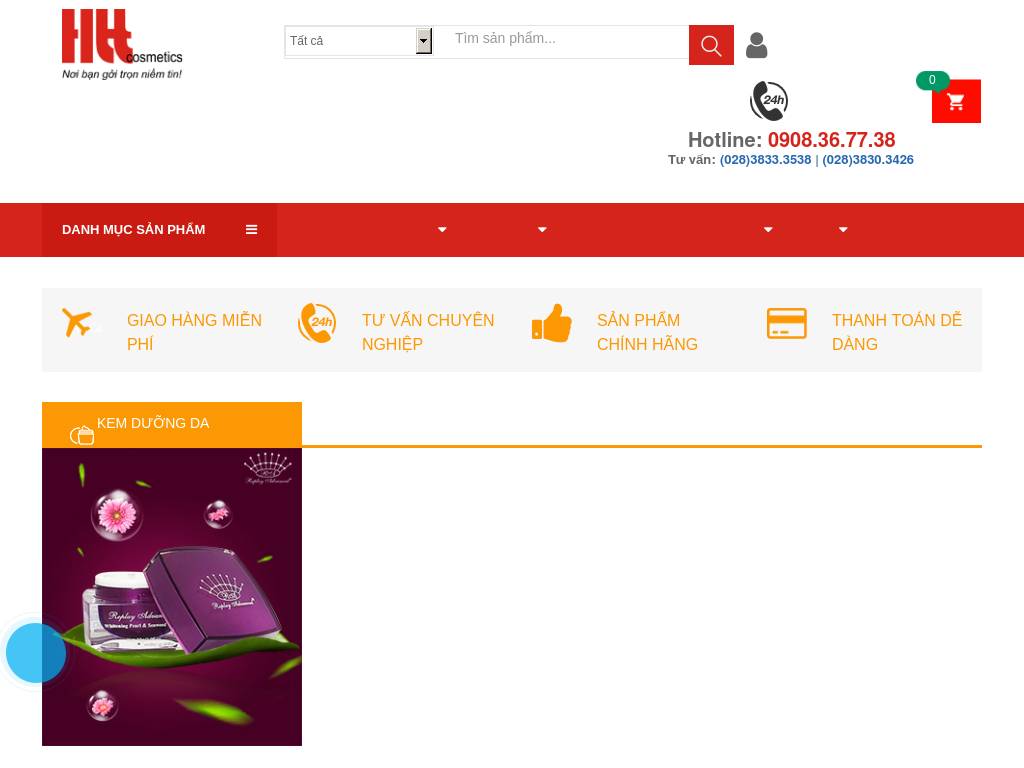1024x768 pixels.
Task: Click the phone number (028)3830.3426
Action: (x=868, y=160)
